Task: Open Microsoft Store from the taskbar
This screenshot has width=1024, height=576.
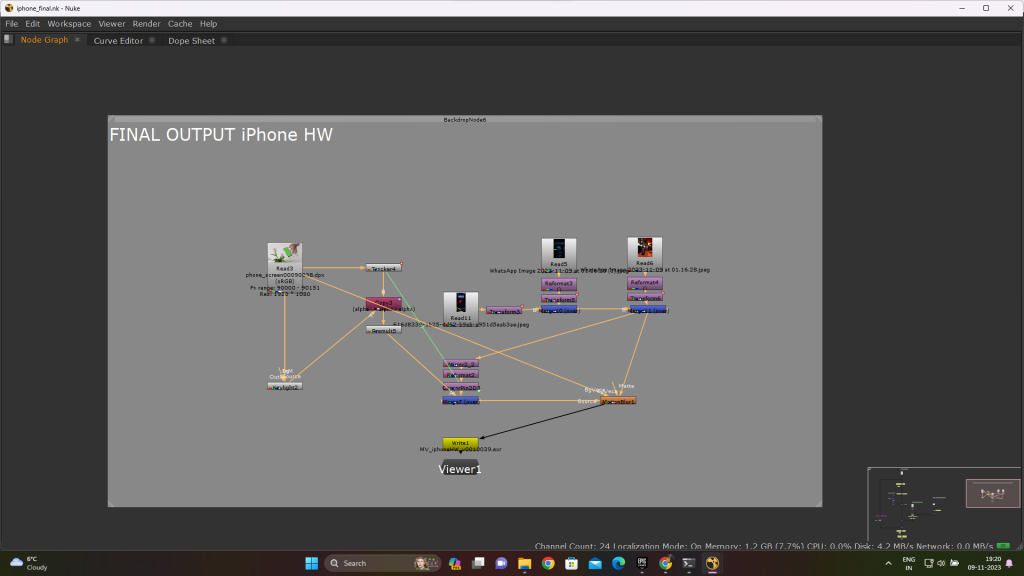Action: (x=571, y=563)
